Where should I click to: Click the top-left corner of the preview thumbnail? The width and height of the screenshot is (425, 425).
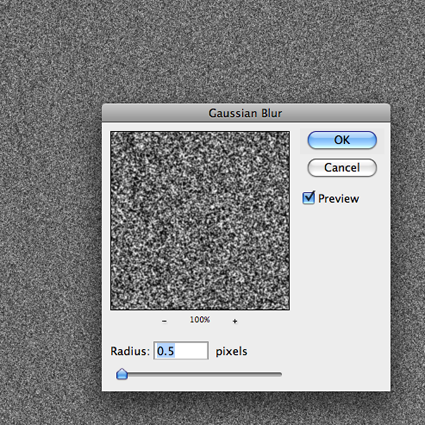[x=112, y=133]
